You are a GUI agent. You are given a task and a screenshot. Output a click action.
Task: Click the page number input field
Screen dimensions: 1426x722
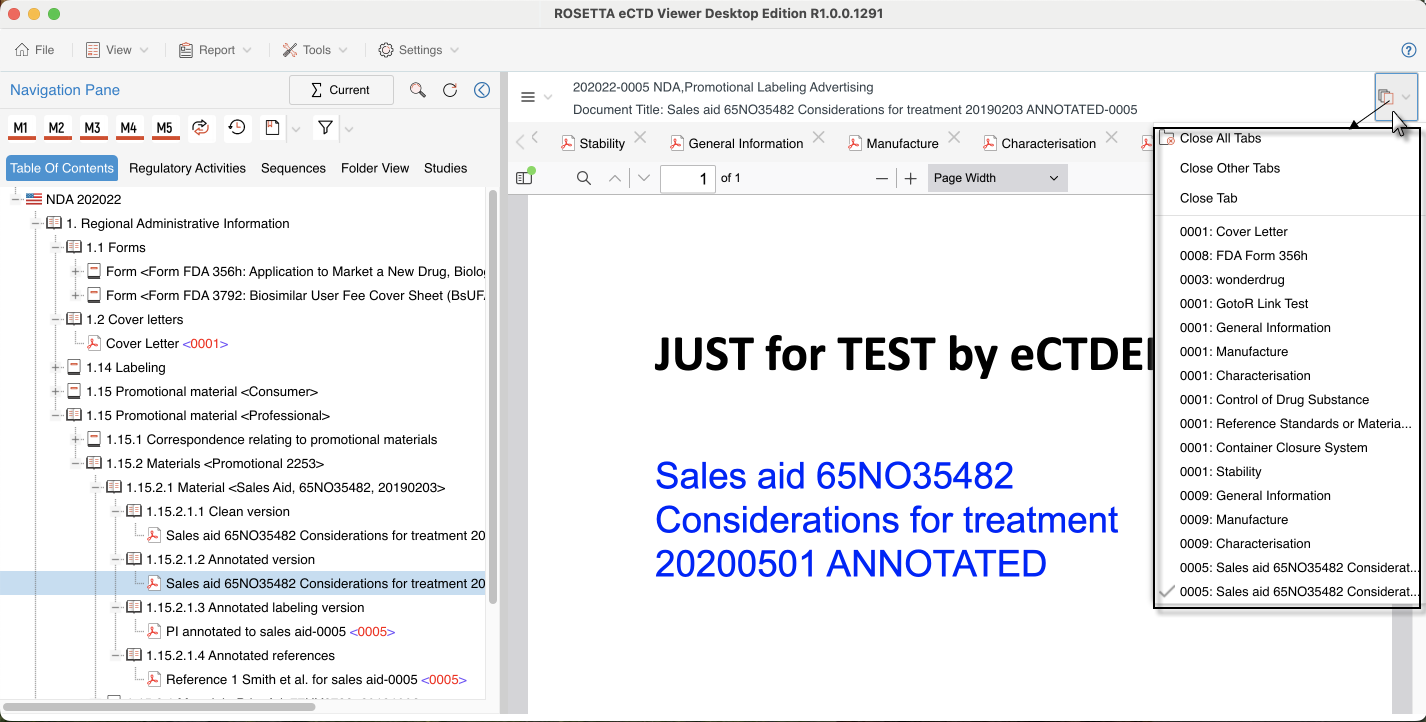[x=687, y=178]
